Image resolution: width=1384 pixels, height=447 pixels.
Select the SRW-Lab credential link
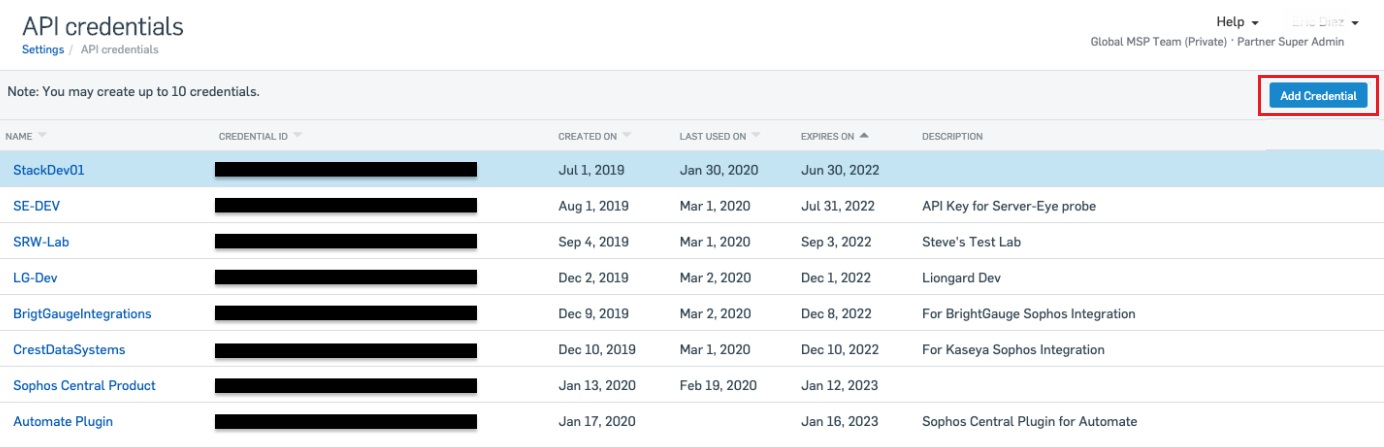pyautogui.click(x=41, y=242)
